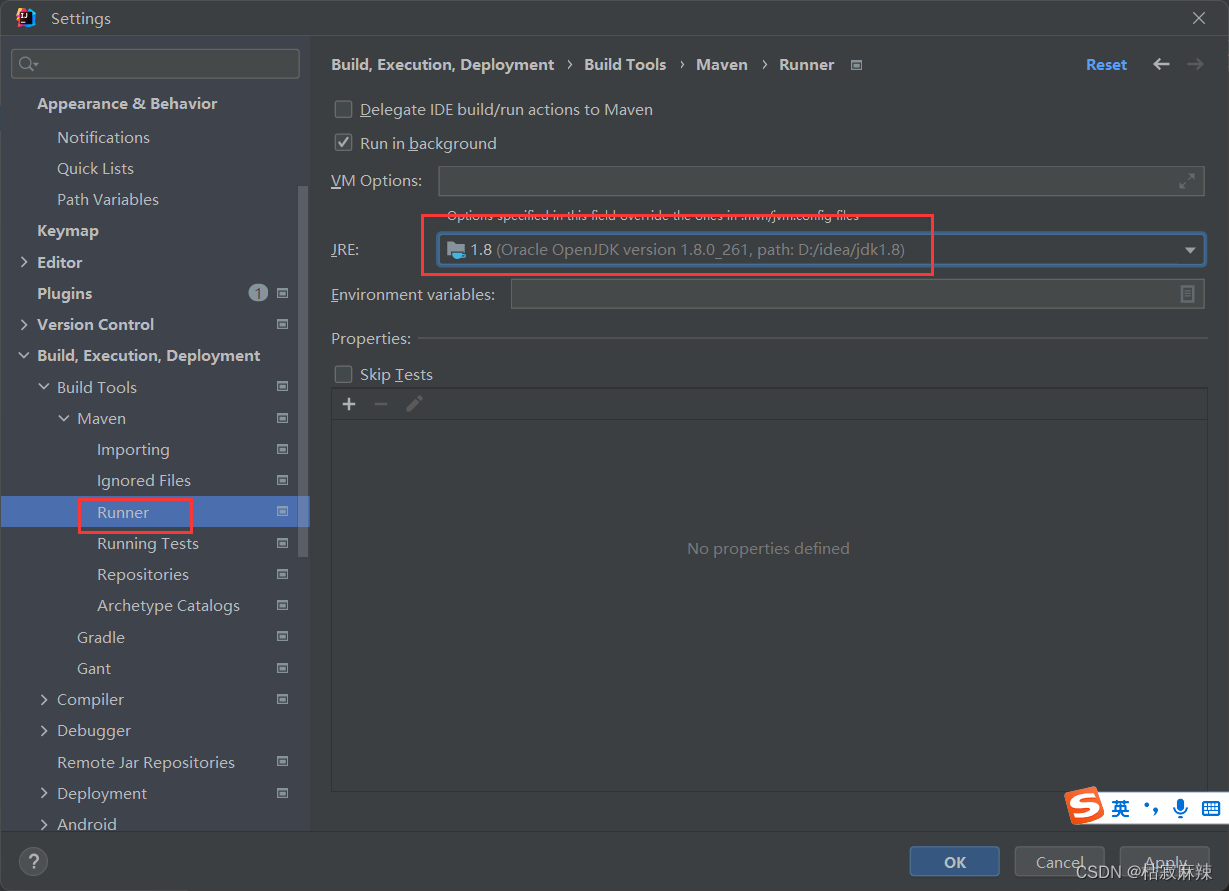Click the project-level icon beside Remote Jar Repositories

coord(283,762)
